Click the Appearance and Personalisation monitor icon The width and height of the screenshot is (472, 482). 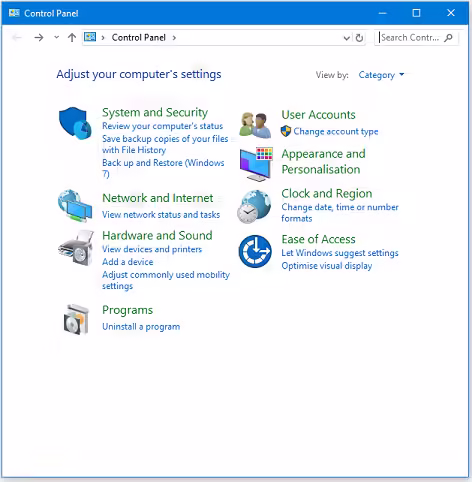[x=256, y=164]
